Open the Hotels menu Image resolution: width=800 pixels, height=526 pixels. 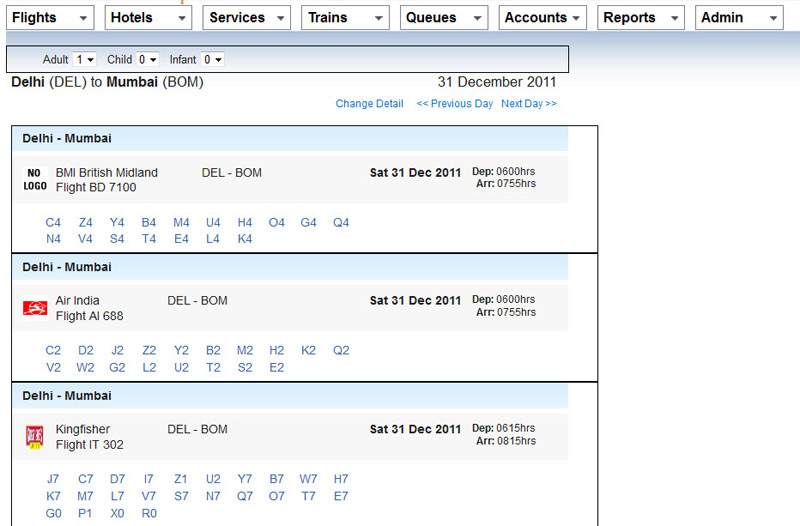click(x=148, y=18)
